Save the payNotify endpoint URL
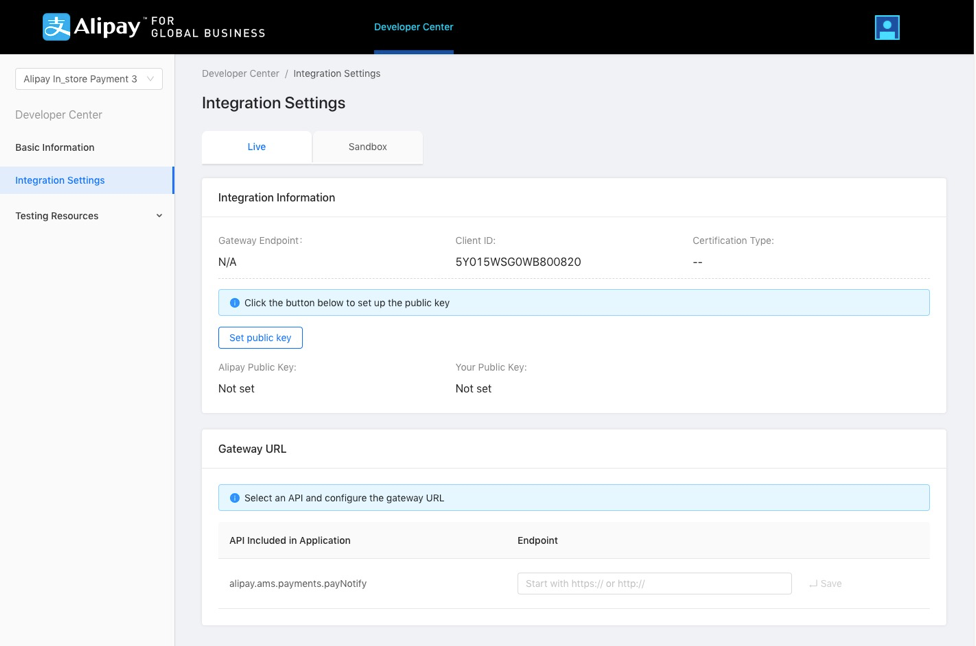The width and height of the screenshot is (976, 646). pos(826,584)
